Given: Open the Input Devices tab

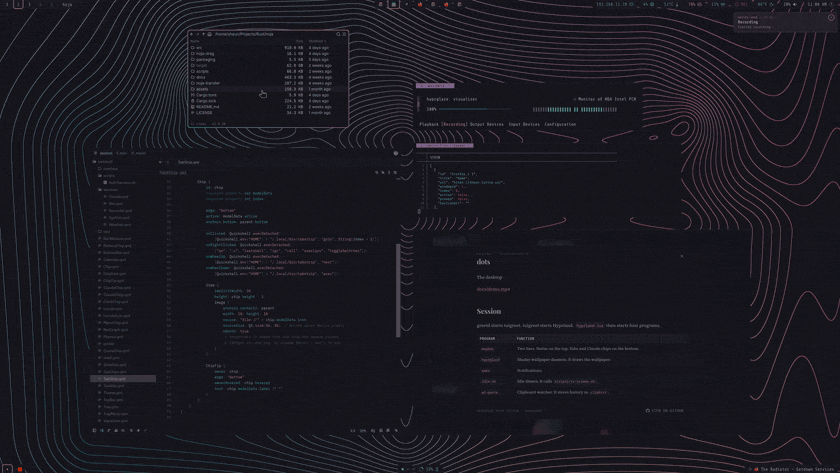Looking at the screenshot, I should [524, 124].
